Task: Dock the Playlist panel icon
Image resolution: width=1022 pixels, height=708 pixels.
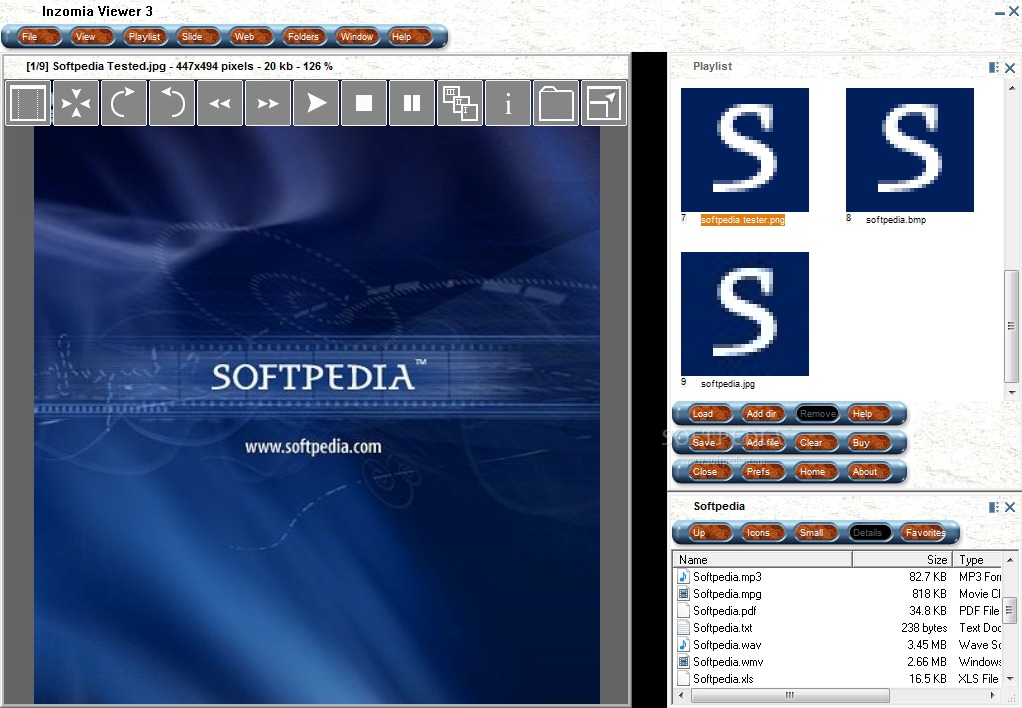Action: point(994,67)
